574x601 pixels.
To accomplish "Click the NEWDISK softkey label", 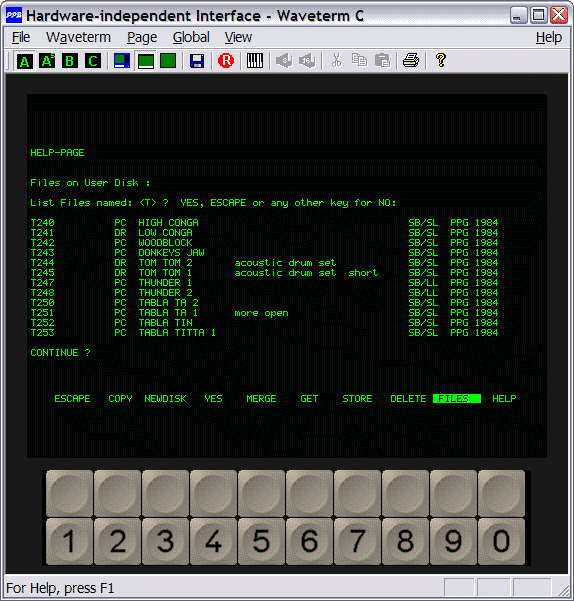I will point(165,399).
